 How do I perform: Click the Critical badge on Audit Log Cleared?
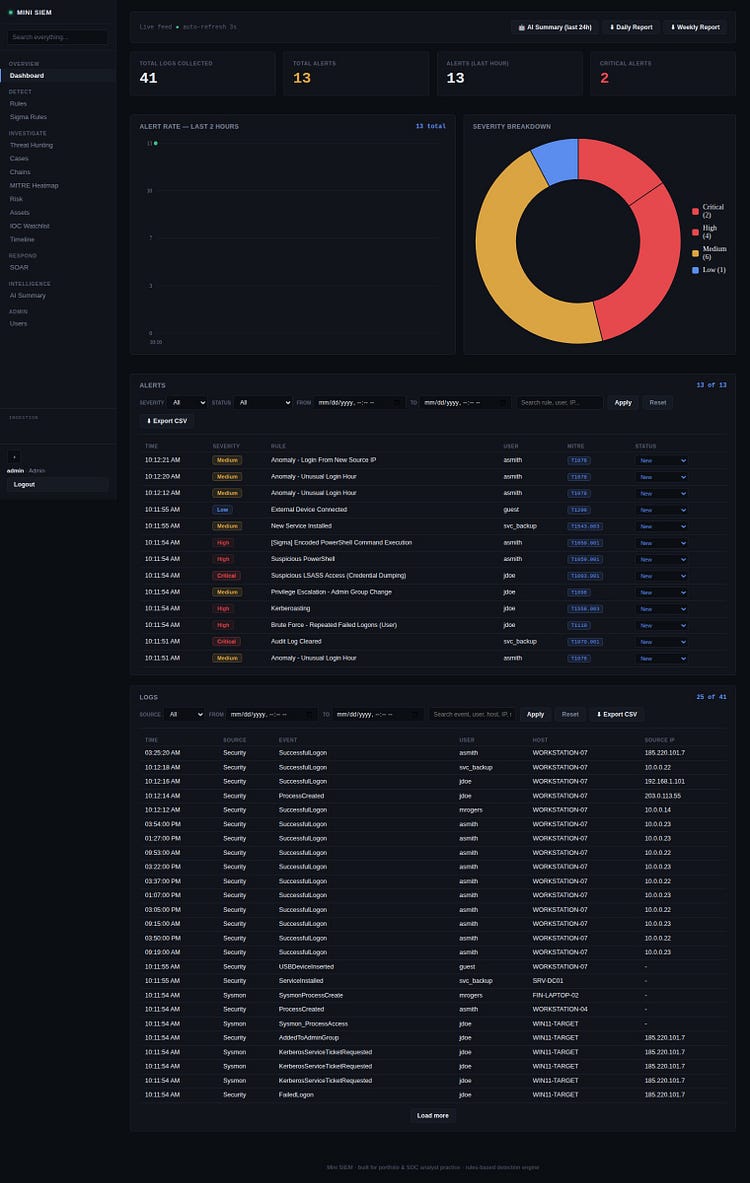226,641
